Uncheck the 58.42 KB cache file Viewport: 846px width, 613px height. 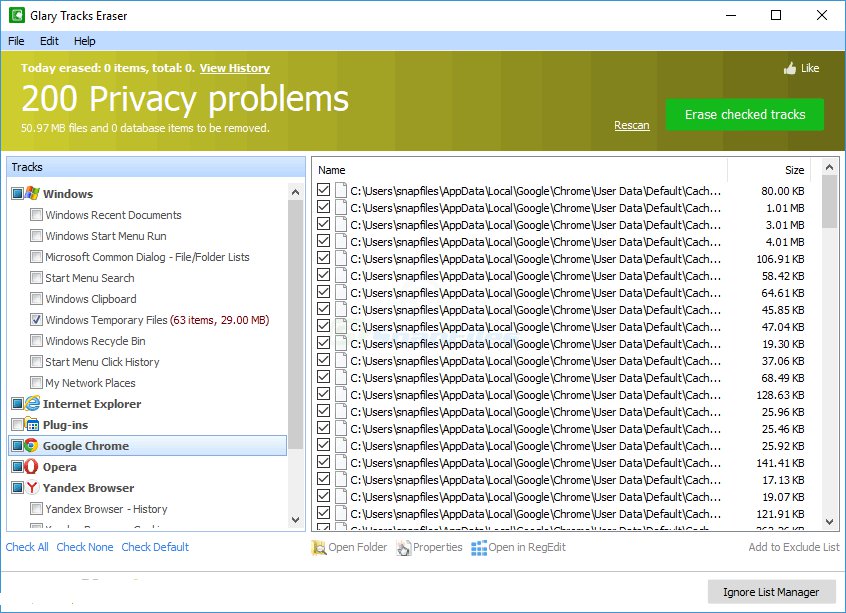coord(324,275)
